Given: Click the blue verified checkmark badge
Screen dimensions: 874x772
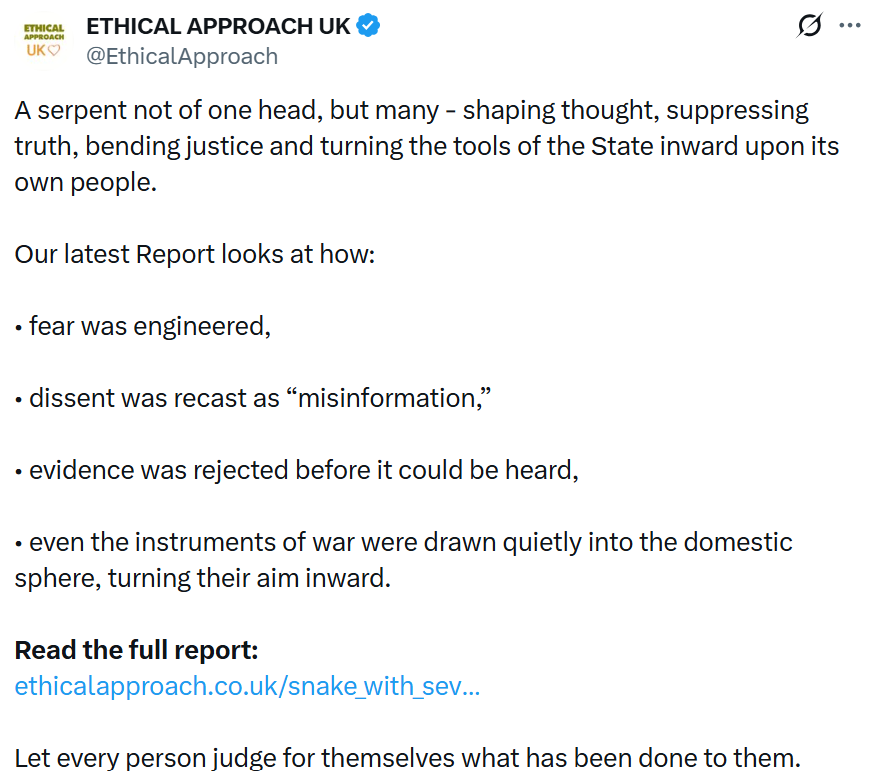Looking at the screenshot, I should [x=368, y=26].
